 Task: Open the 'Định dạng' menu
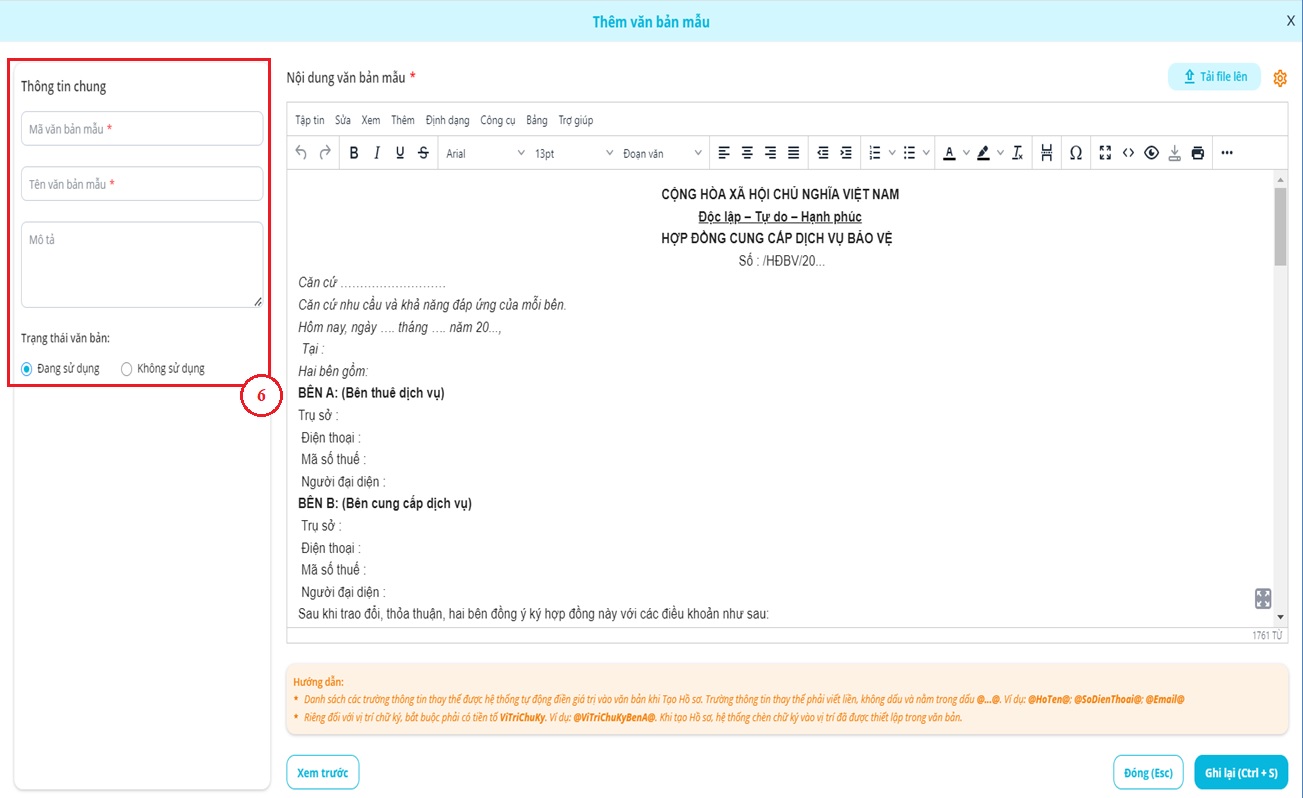pyautogui.click(x=447, y=120)
